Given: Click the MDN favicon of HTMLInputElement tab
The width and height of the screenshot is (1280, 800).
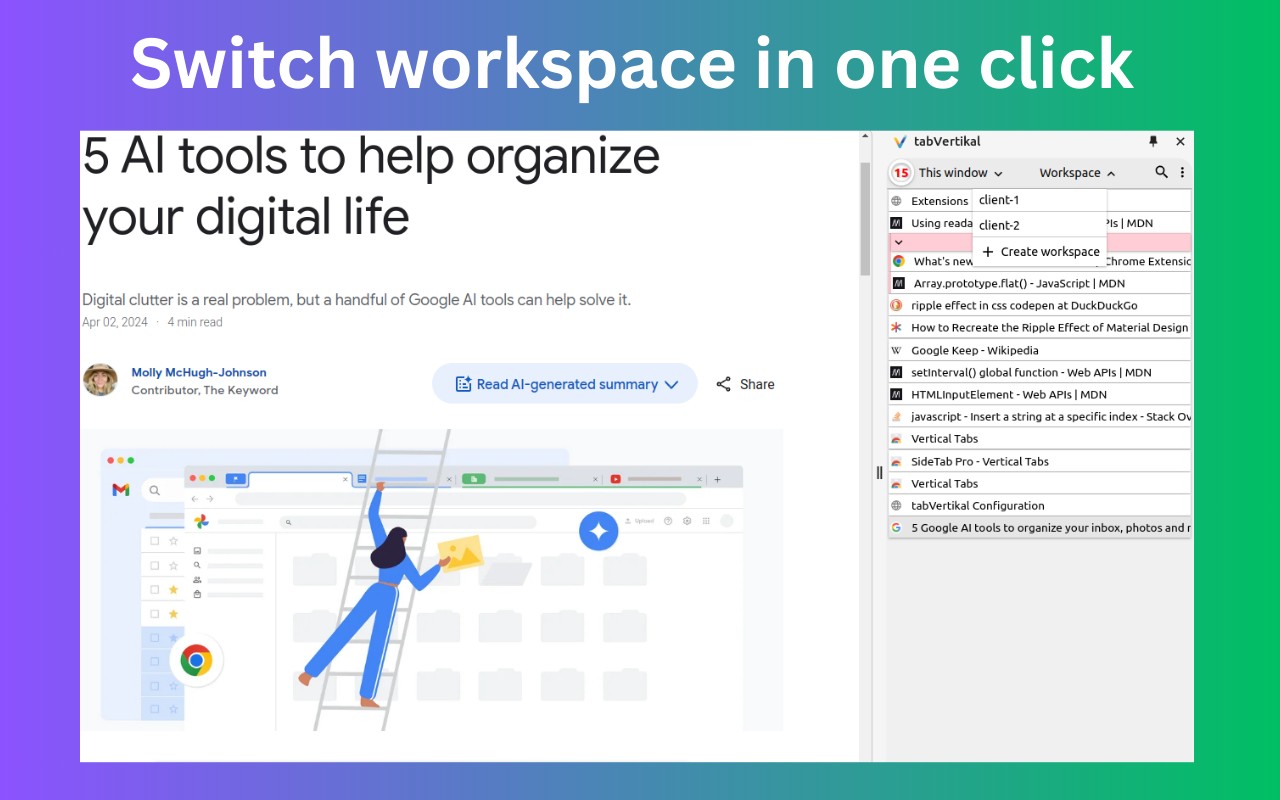Looking at the screenshot, I should coord(897,394).
